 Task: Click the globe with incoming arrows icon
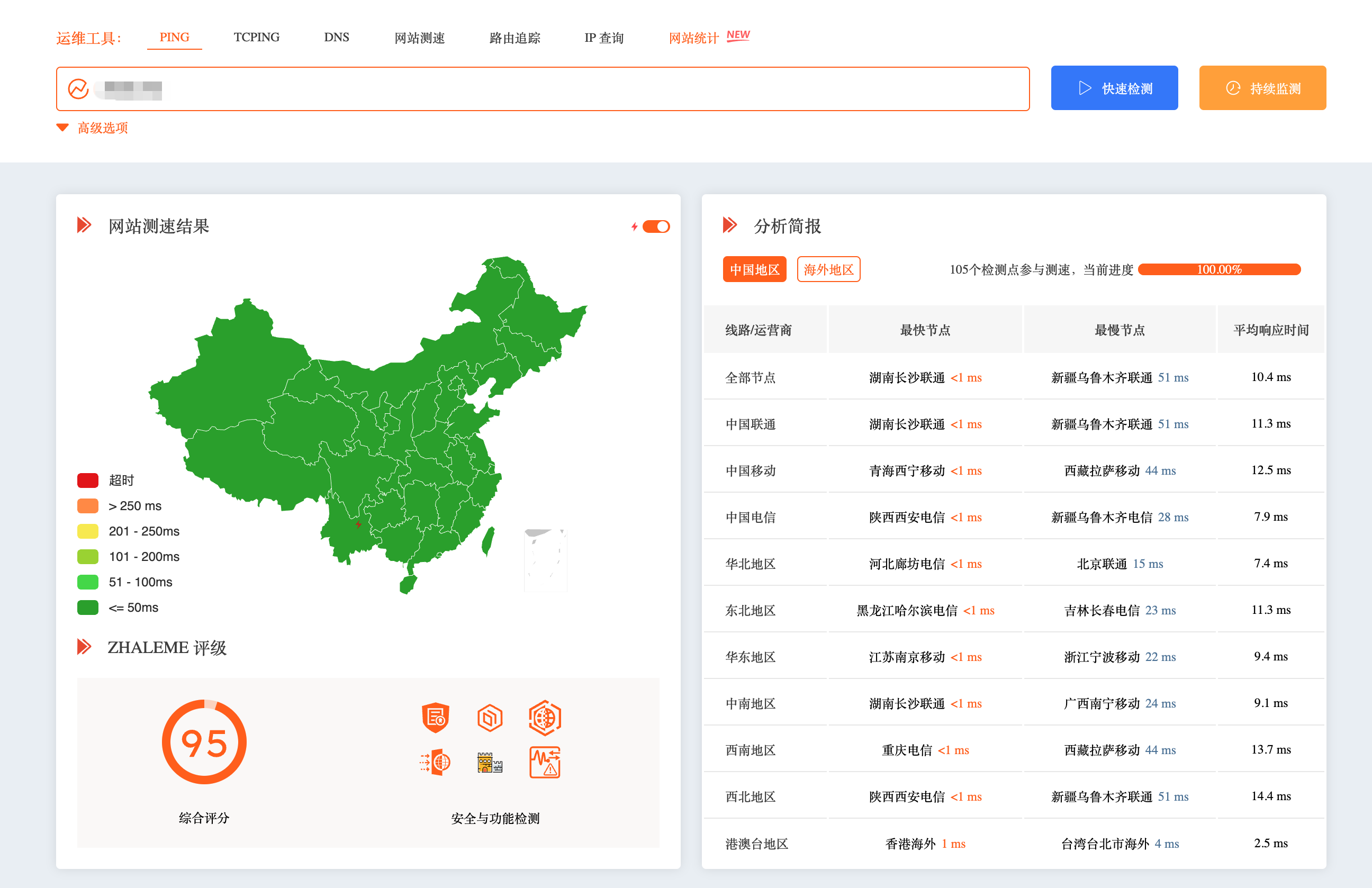(435, 763)
